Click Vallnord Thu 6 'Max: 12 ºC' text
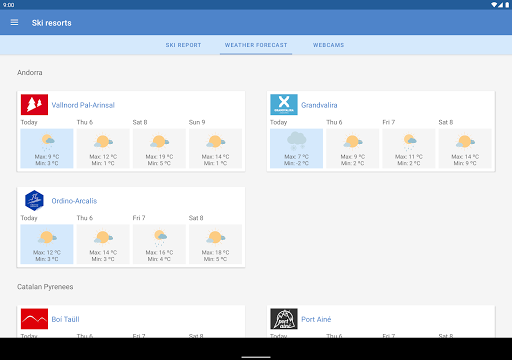The height and width of the screenshot is (360, 512). click(x=103, y=157)
